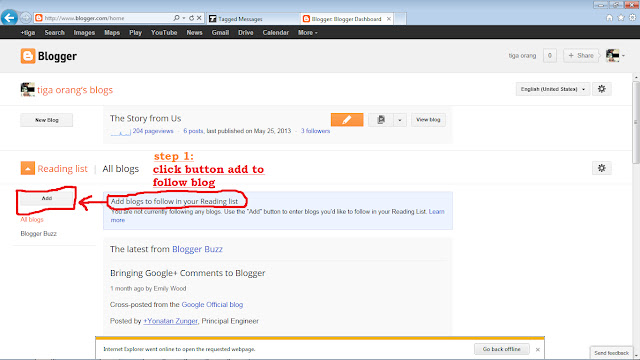Open the Google Official blog link
This screenshot has width=640, height=360.
pyautogui.click(x=212, y=304)
